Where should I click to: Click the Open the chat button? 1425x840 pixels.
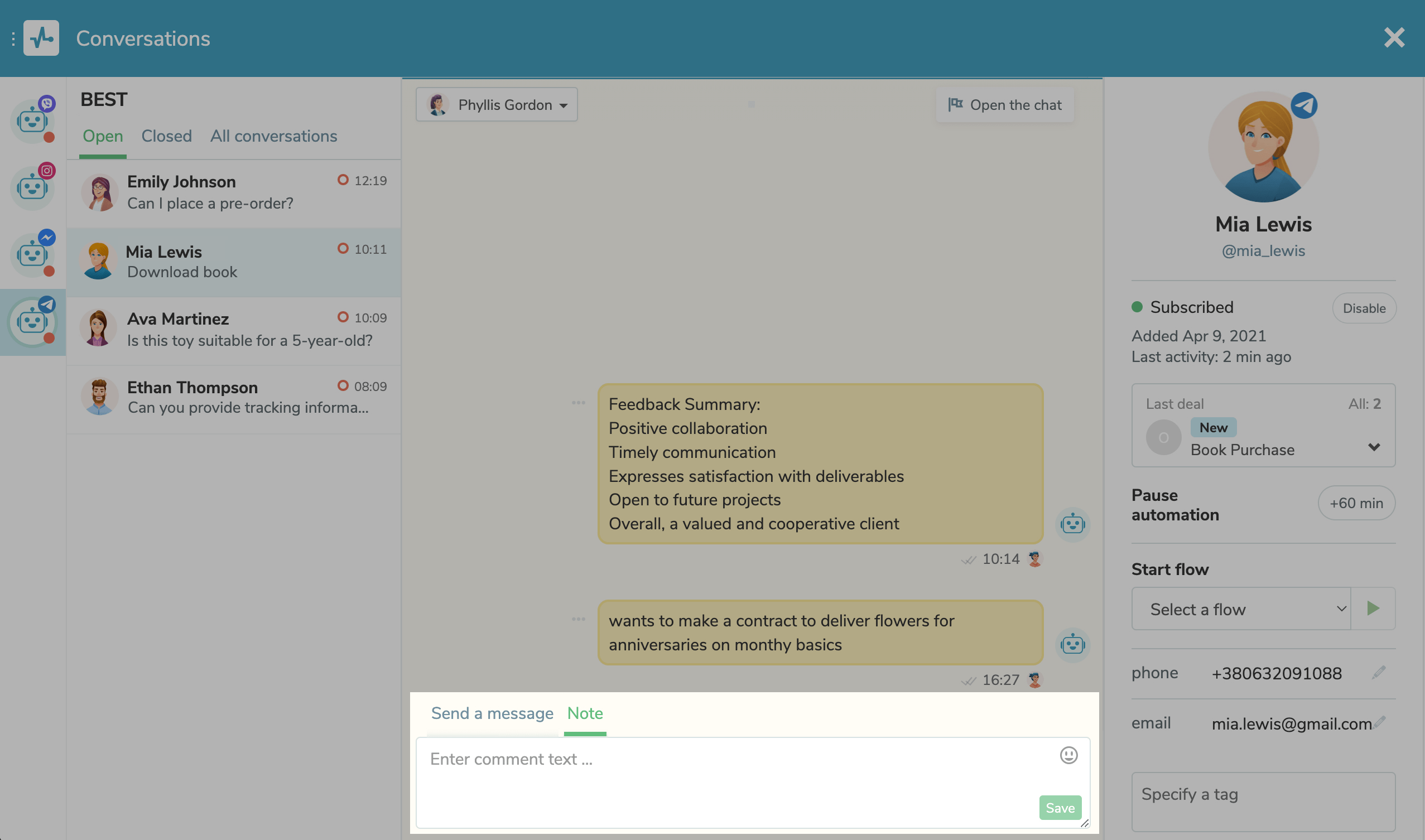1005,105
